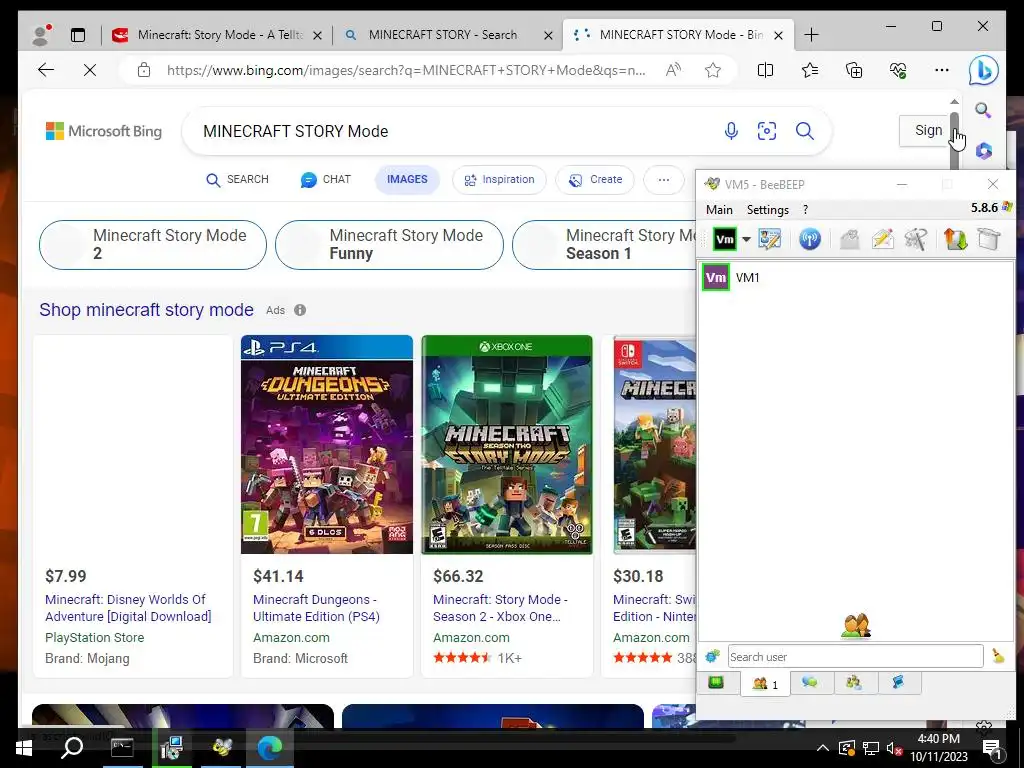
Task: Click the Edge back arrow
Action: click(x=46, y=70)
